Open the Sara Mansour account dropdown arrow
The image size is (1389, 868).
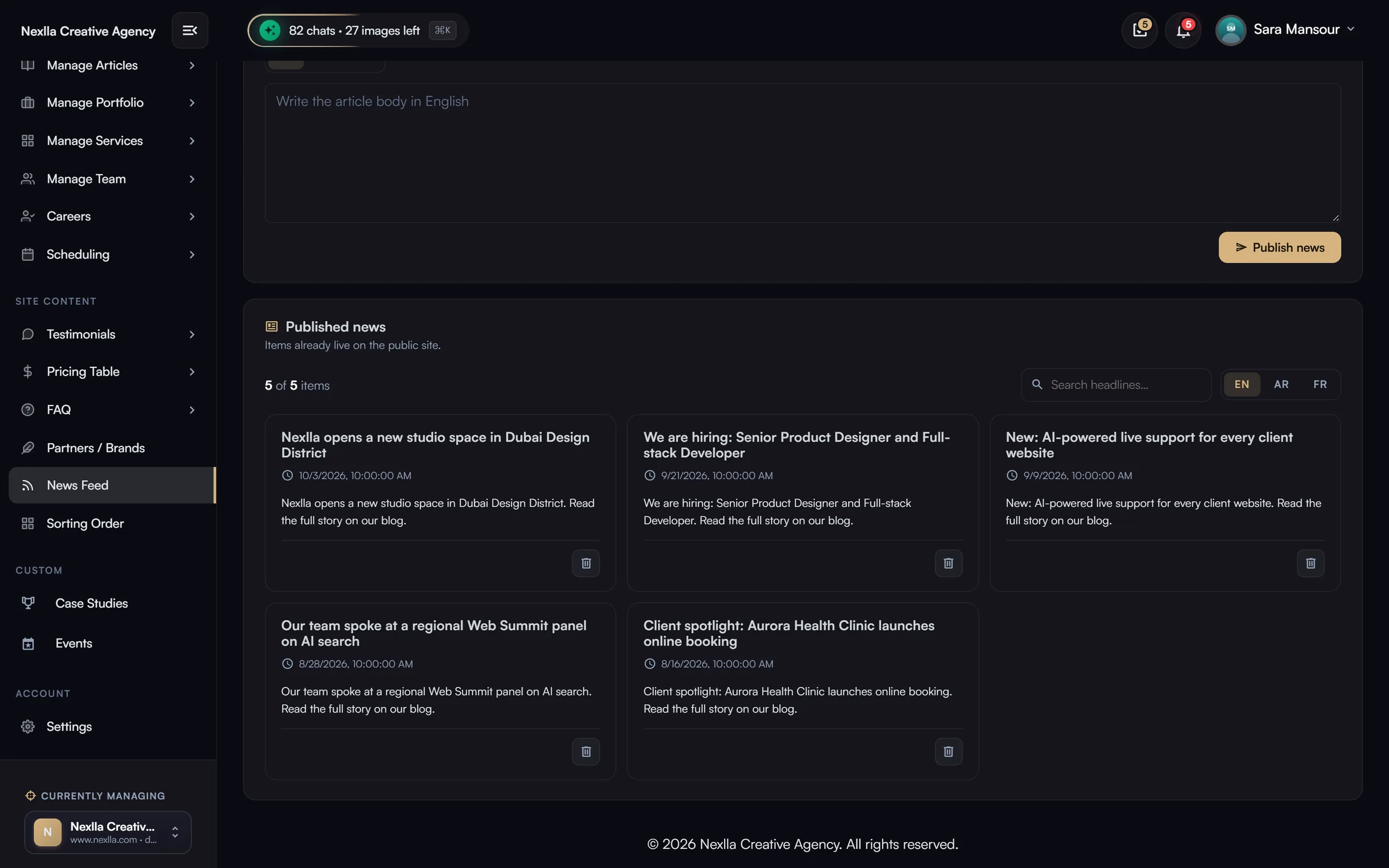1351,29
